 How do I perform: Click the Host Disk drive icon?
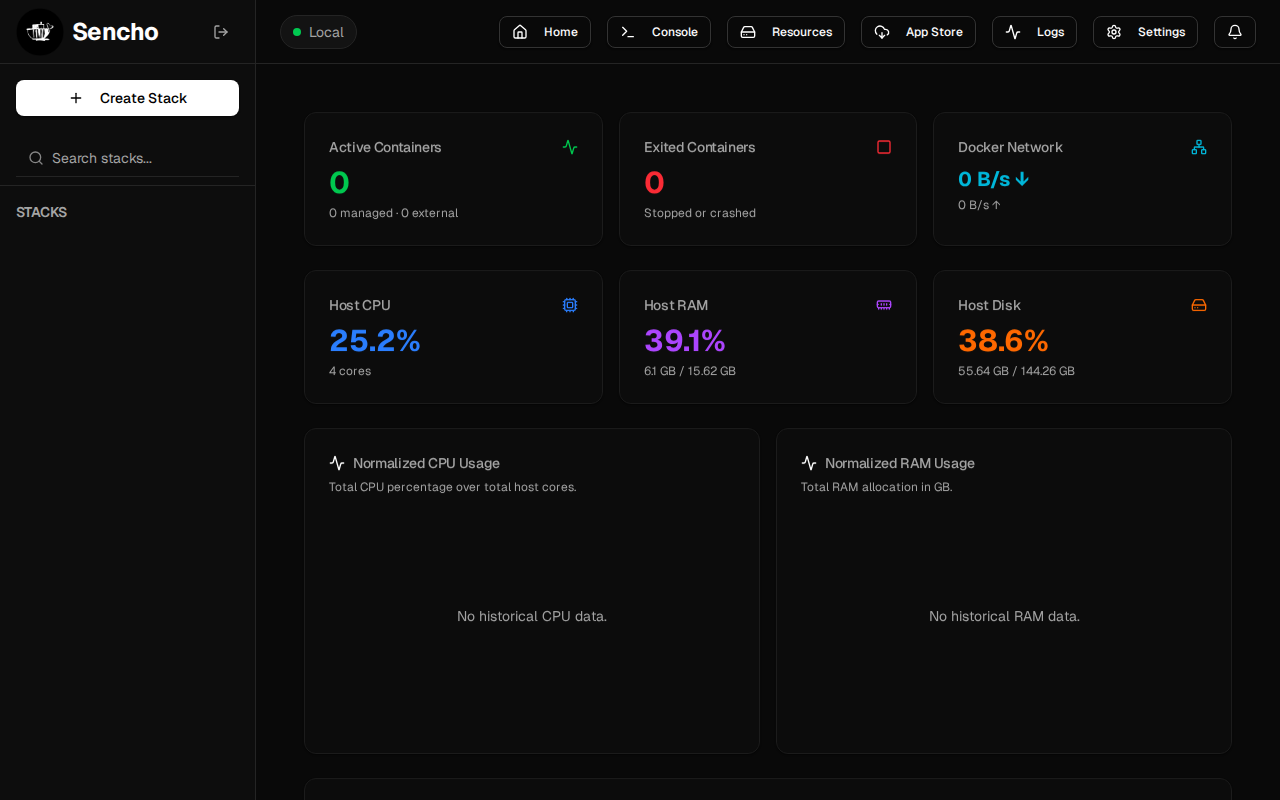[x=1199, y=305]
